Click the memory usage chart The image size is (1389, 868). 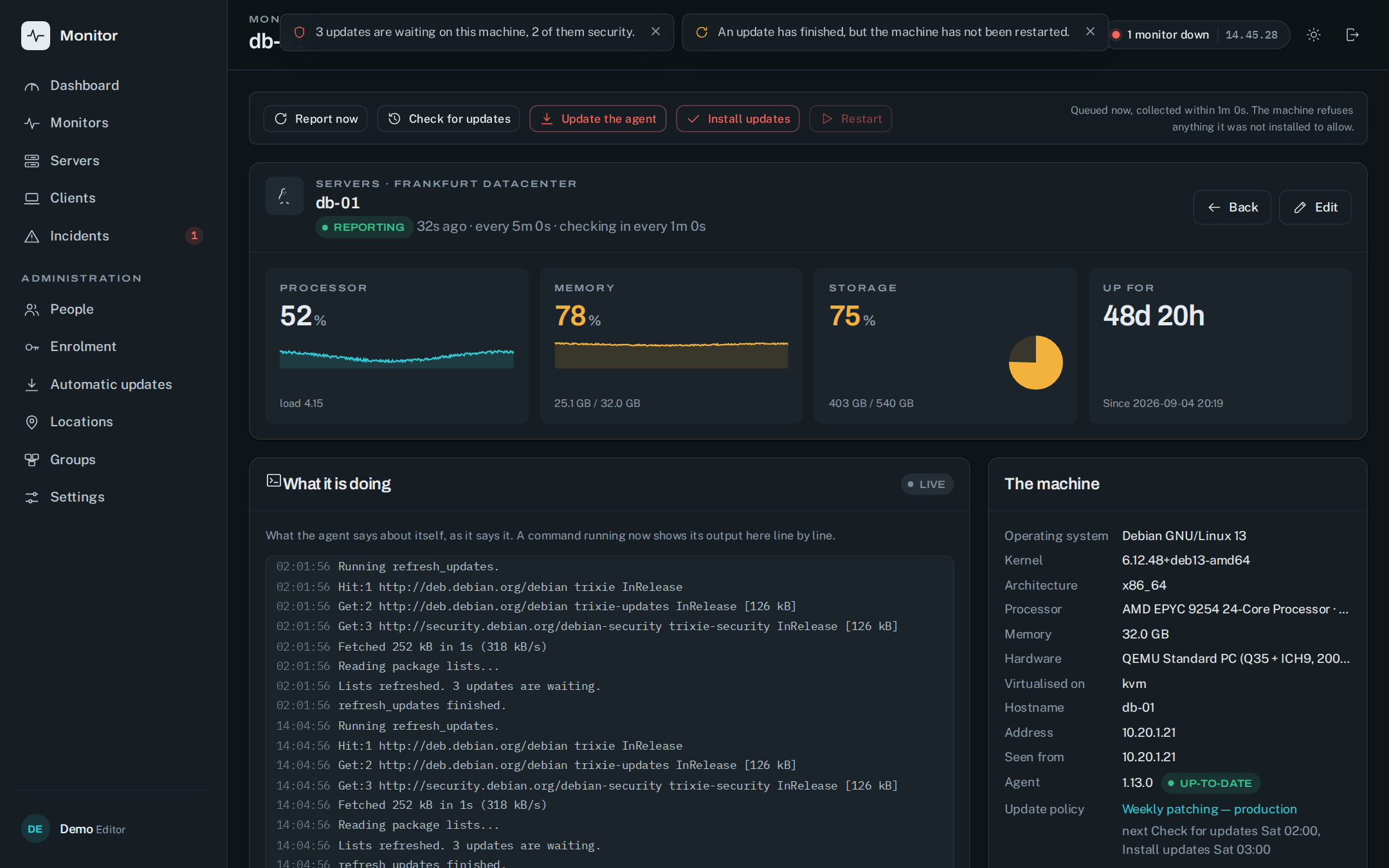tap(671, 355)
